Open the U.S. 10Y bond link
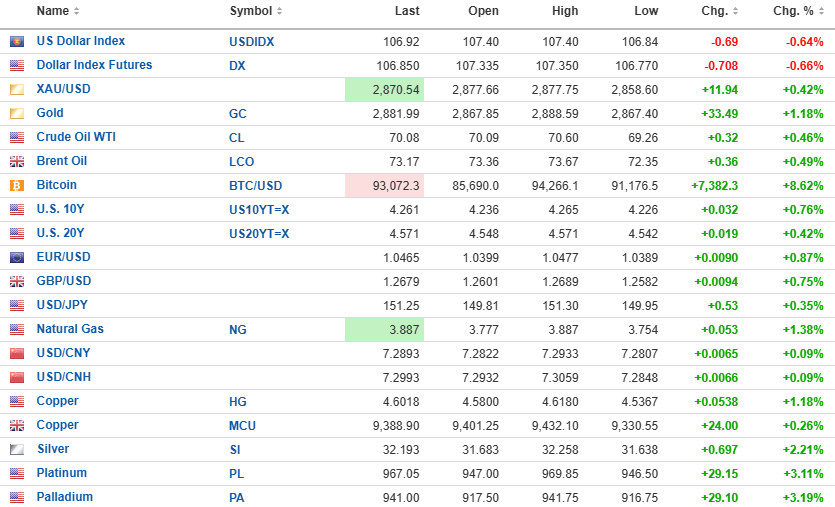This screenshot has width=835, height=507. (x=60, y=209)
